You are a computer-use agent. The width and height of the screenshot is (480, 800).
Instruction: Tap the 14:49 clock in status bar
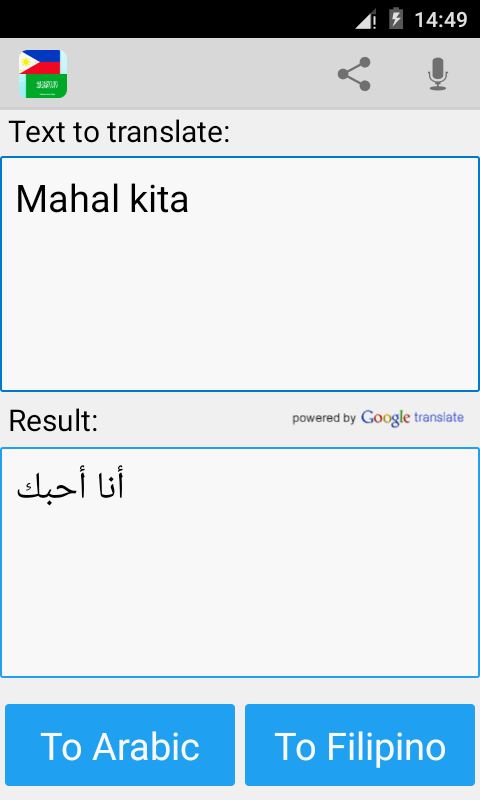pyautogui.click(x=441, y=20)
